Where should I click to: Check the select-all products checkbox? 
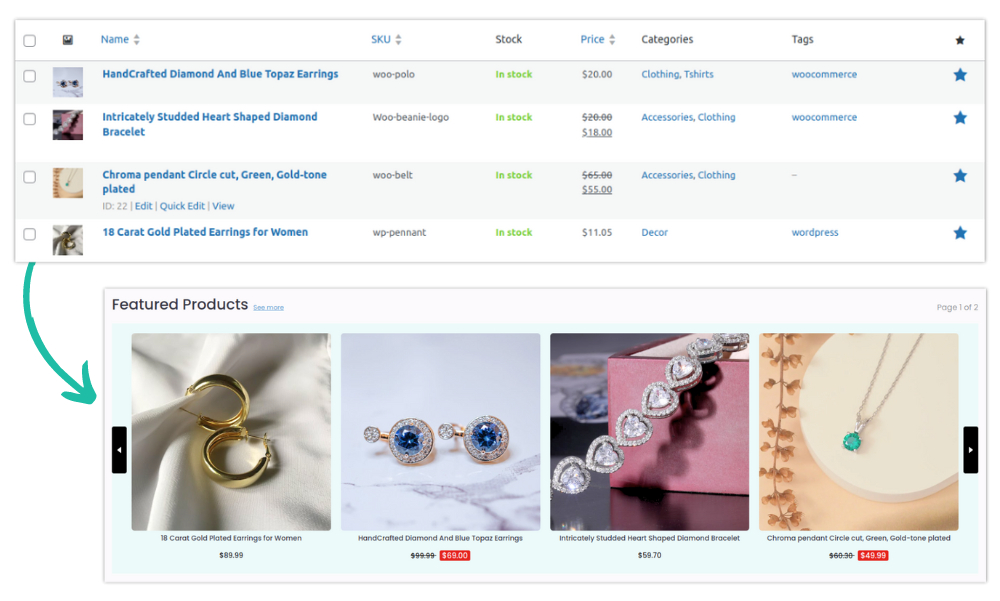[29, 39]
